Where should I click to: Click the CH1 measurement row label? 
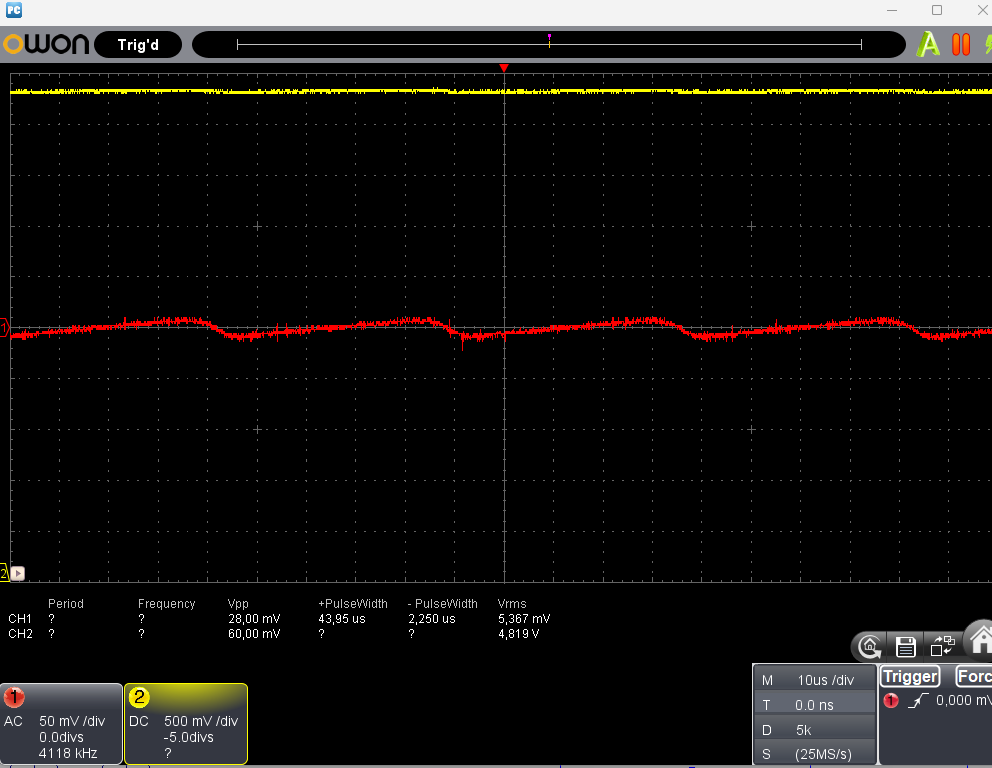[x=20, y=619]
